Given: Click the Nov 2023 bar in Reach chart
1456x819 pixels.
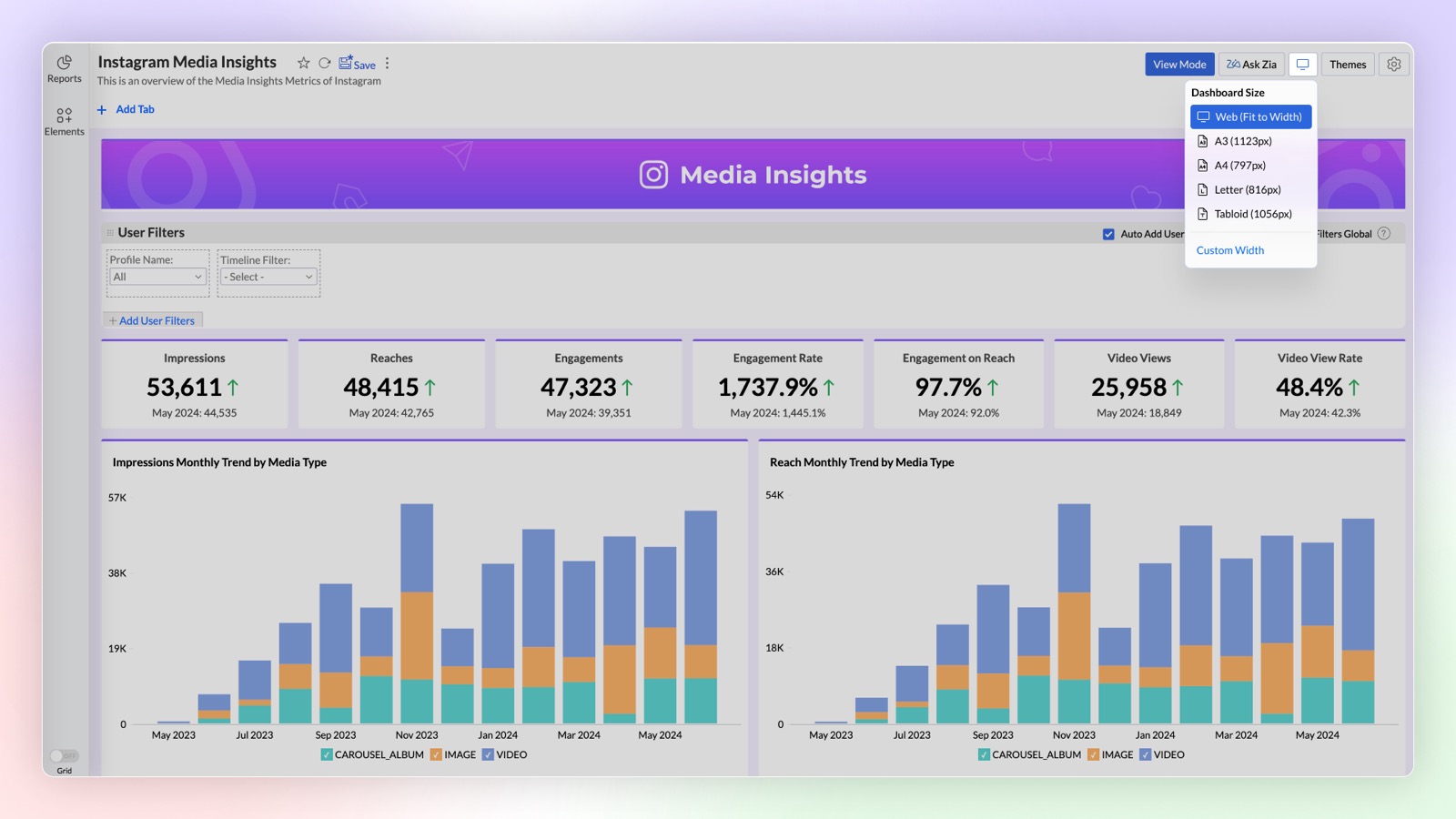Looking at the screenshot, I should 1074,614.
